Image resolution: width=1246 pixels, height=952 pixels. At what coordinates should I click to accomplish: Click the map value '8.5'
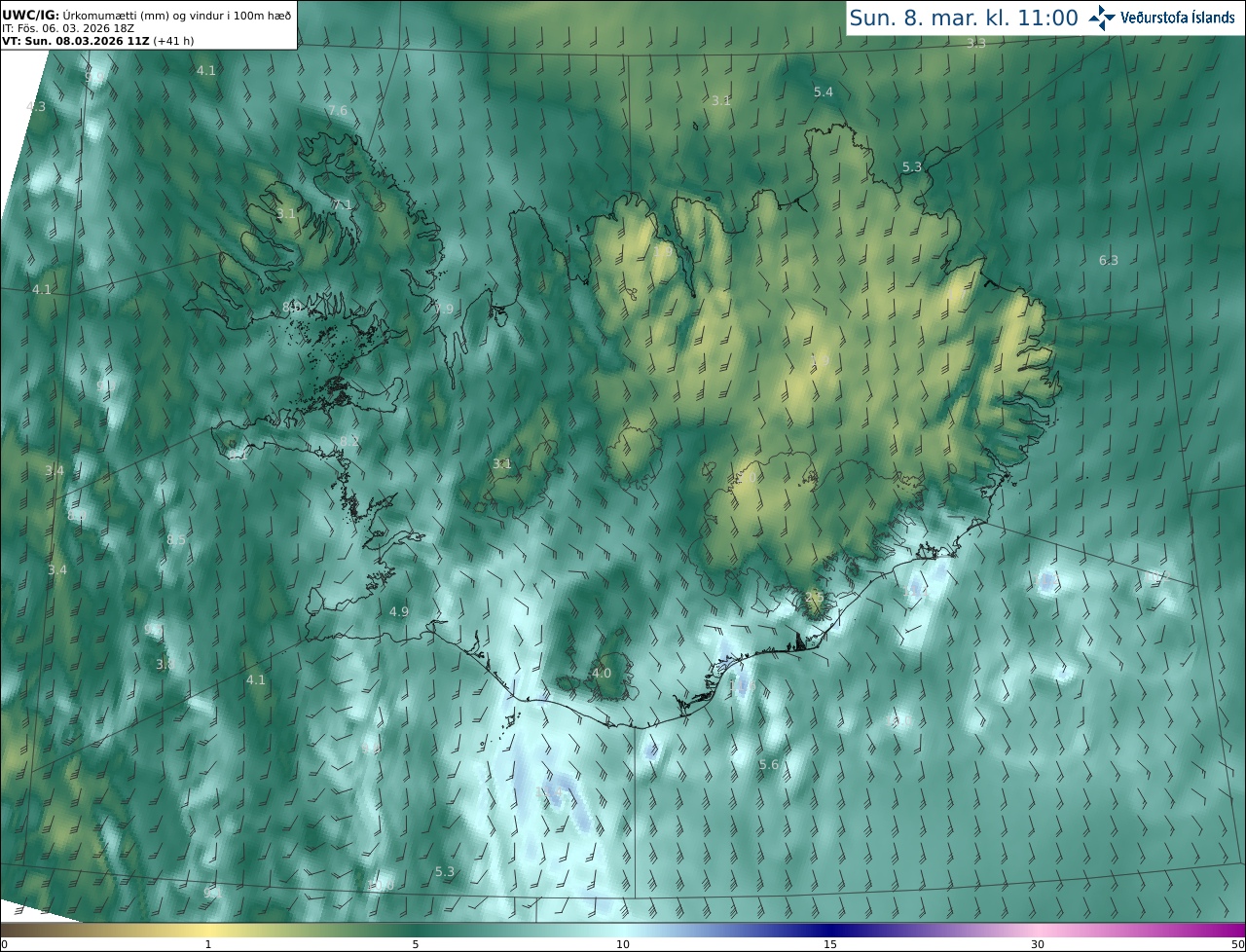[176, 539]
